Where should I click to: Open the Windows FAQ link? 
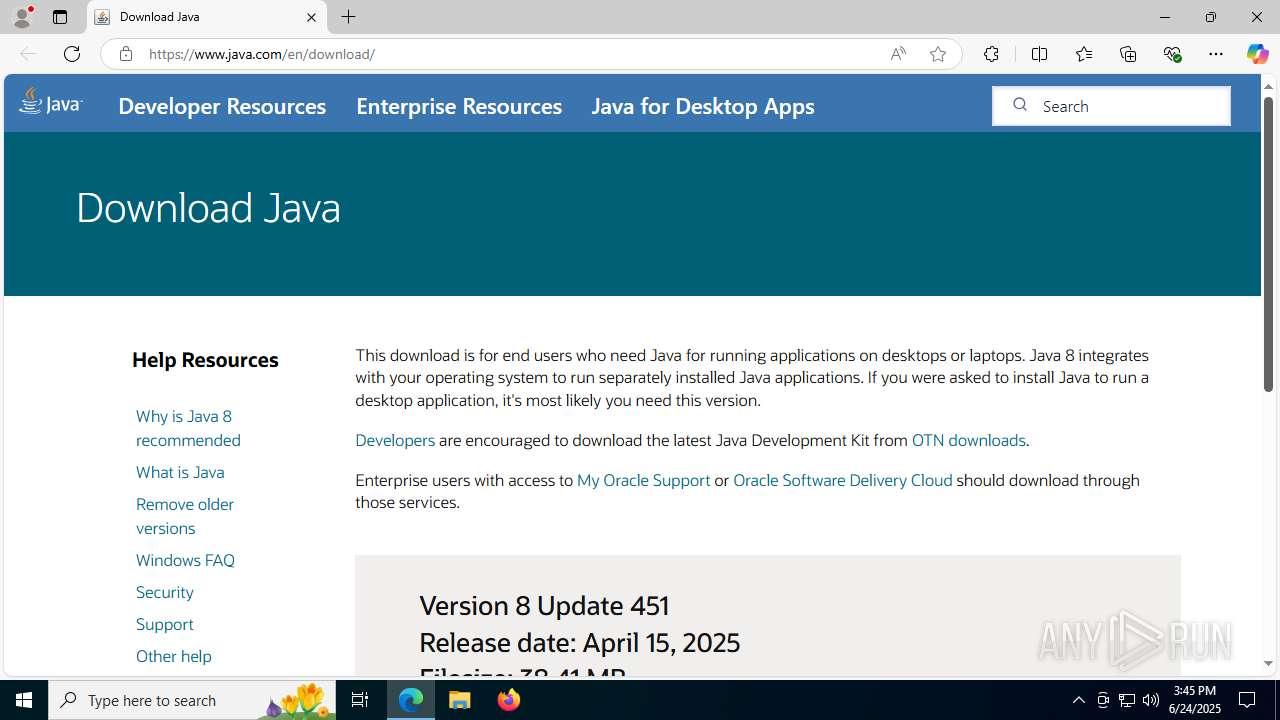185,560
